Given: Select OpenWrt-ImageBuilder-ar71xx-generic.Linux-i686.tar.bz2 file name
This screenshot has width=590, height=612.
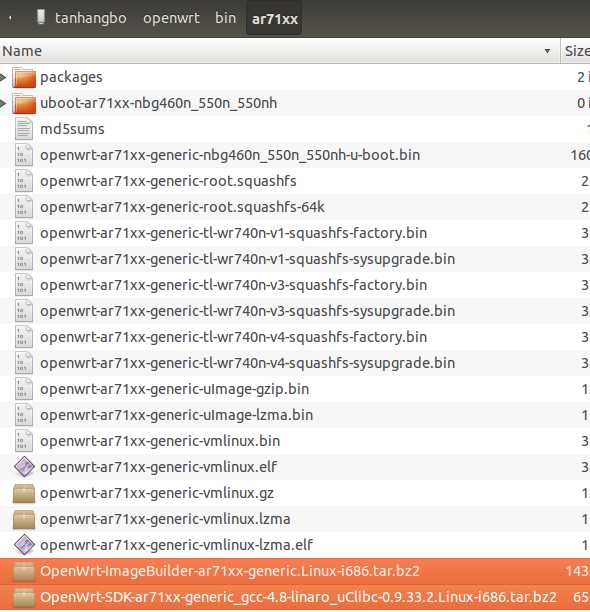Looking at the screenshot, I should (x=230, y=571).
